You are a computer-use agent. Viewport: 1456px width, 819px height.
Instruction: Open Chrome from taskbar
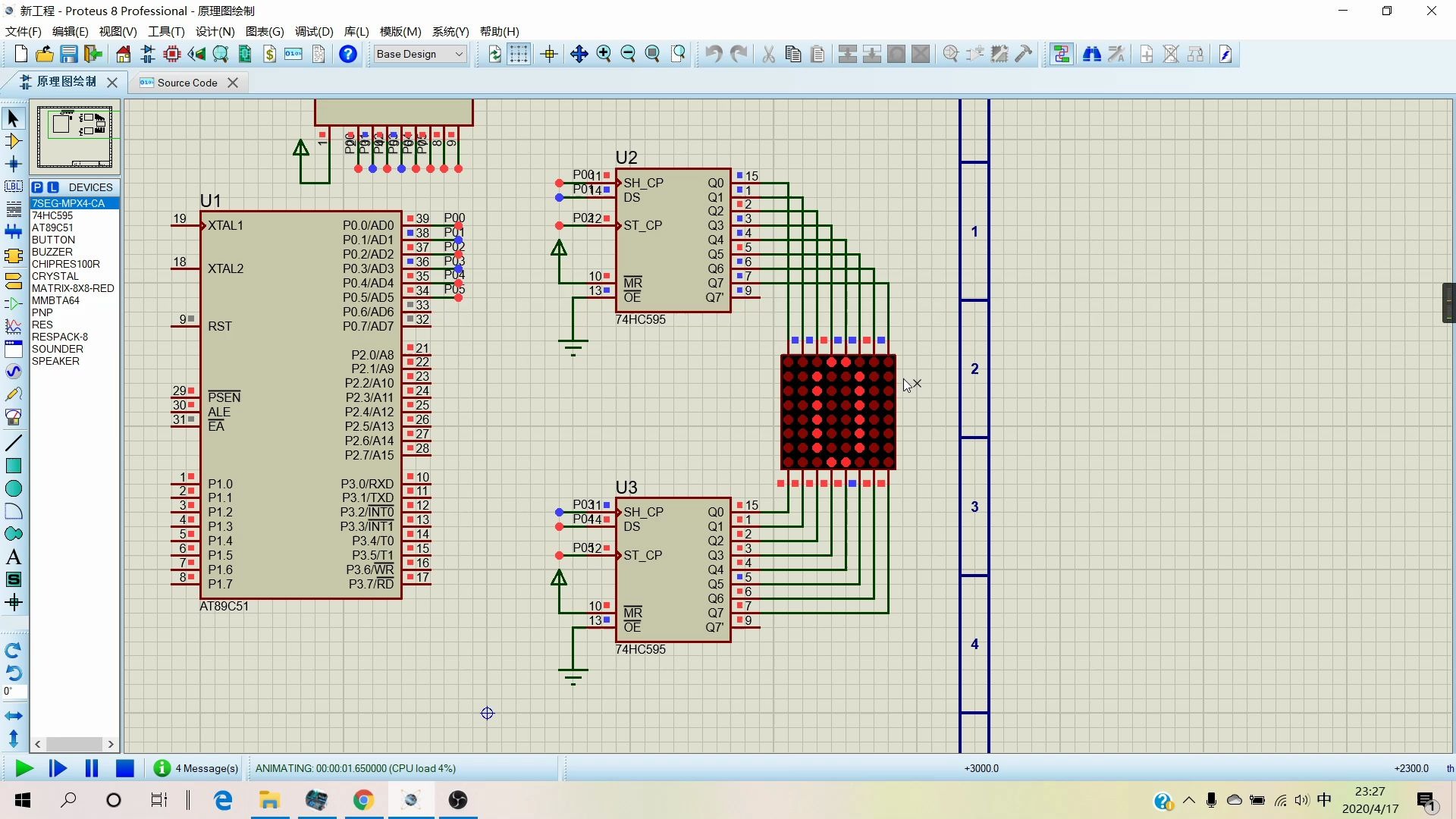tap(363, 800)
